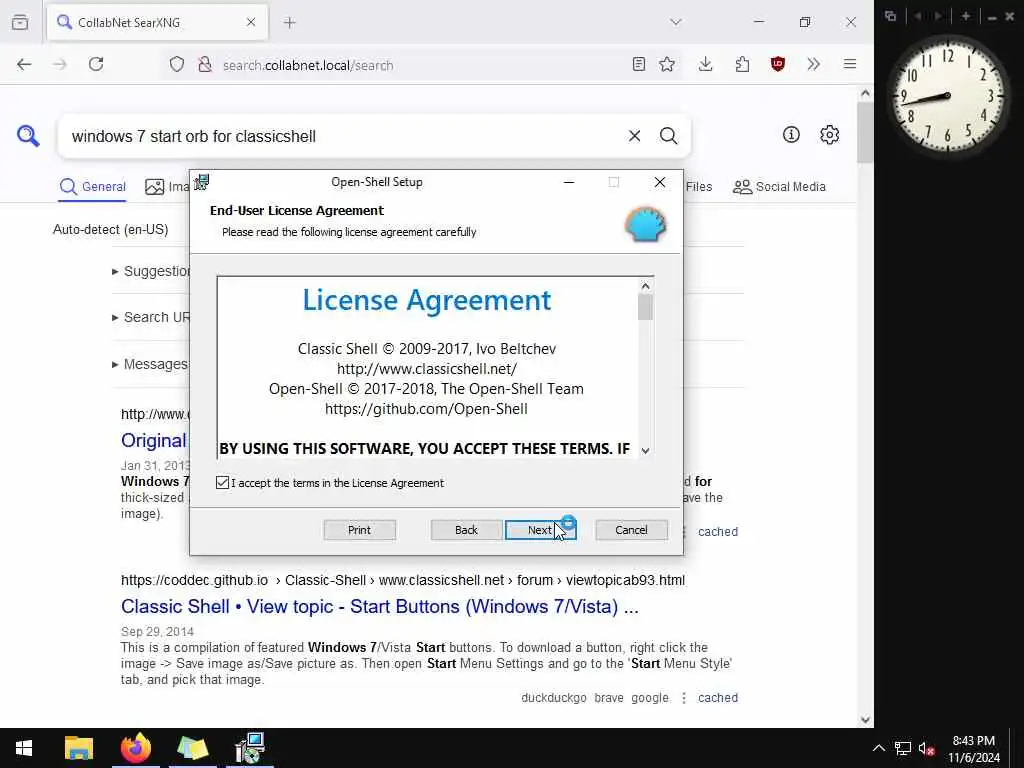Open Firefox extensions menu
This screenshot has width=1024, height=768.
point(742,64)
